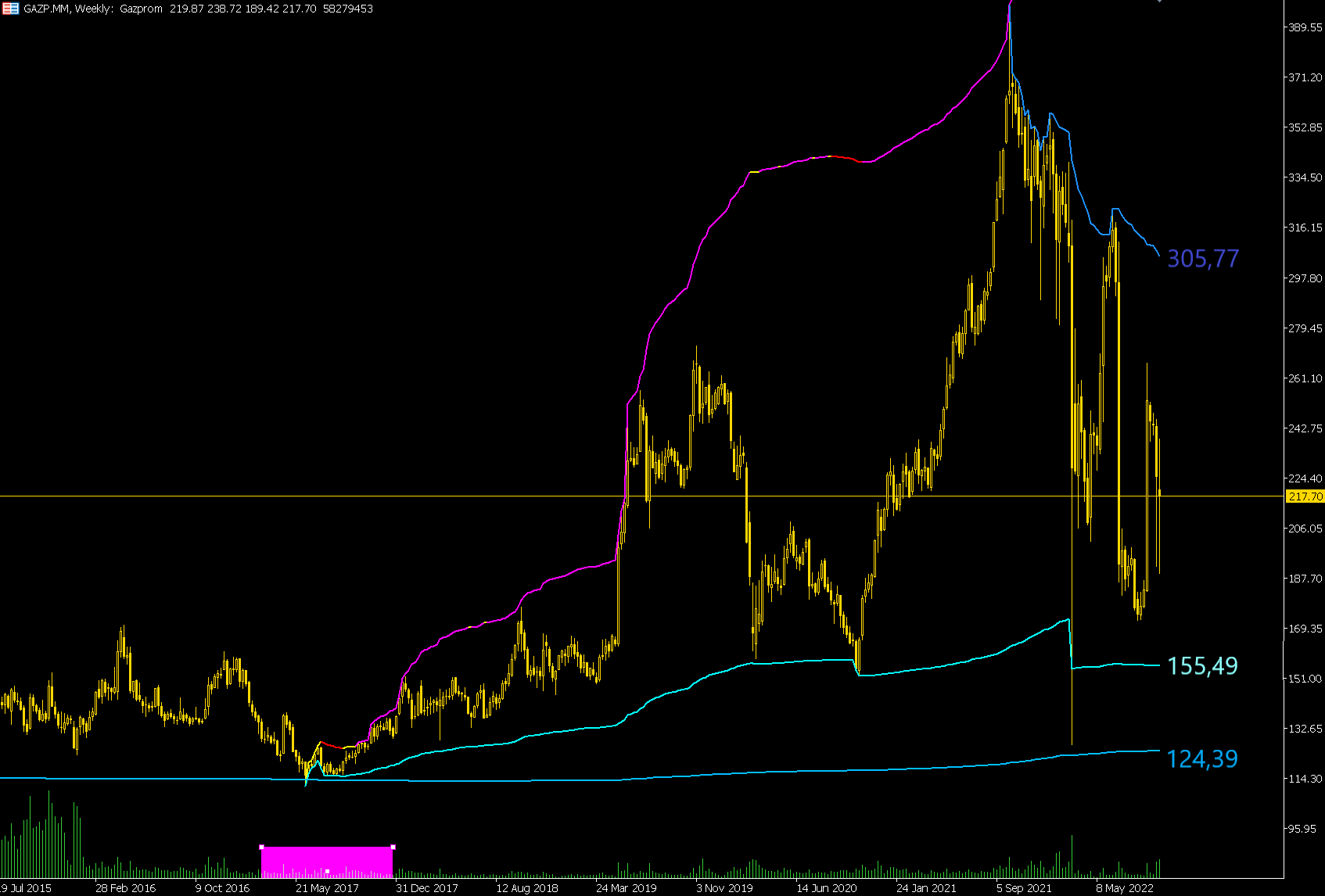Viewport: 1325px width, 896px height.
Task: Select the 305,77 price label
Action: tap(1203, 259)
